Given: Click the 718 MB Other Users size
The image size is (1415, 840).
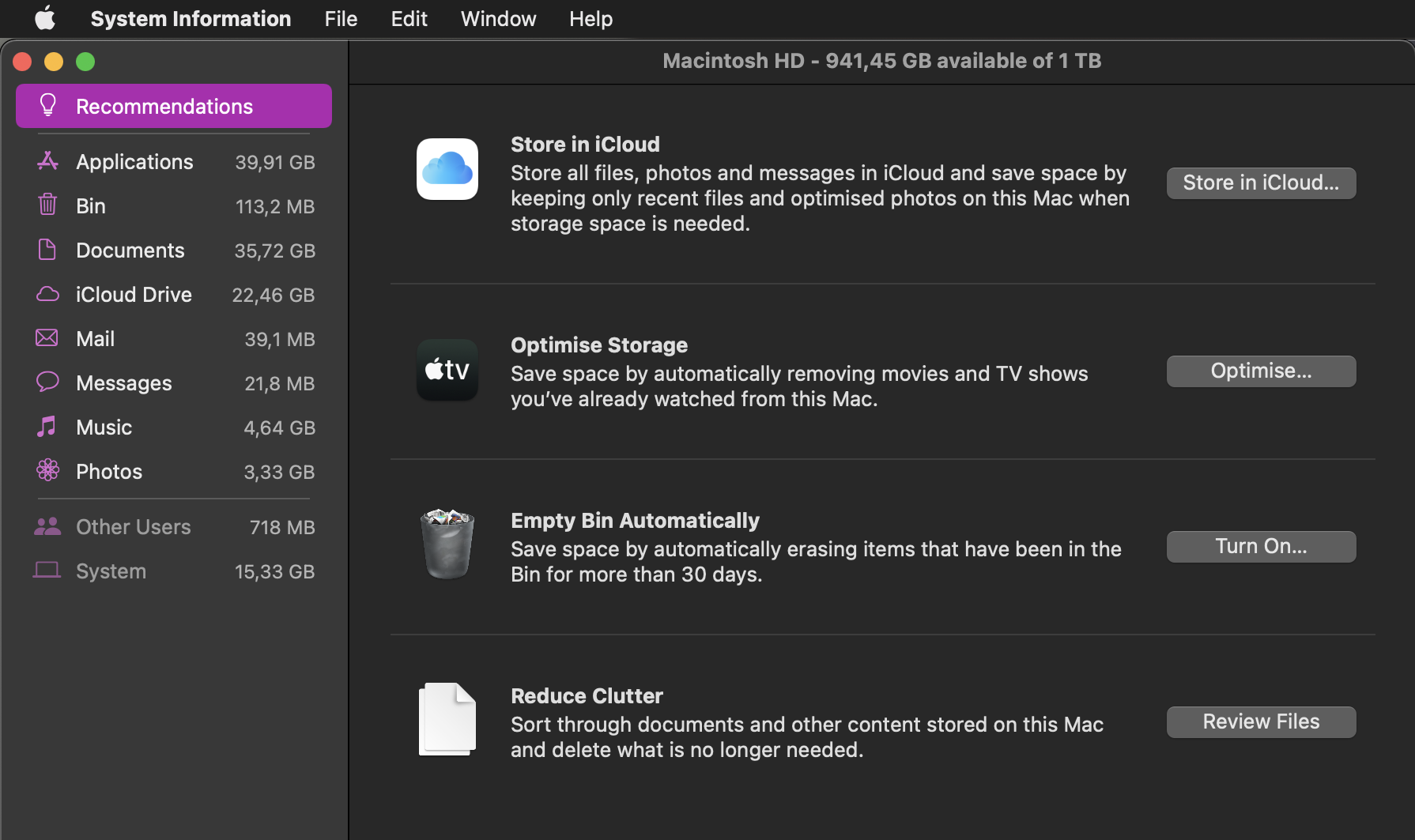Looking at the screenshot, I should [282, 527].
